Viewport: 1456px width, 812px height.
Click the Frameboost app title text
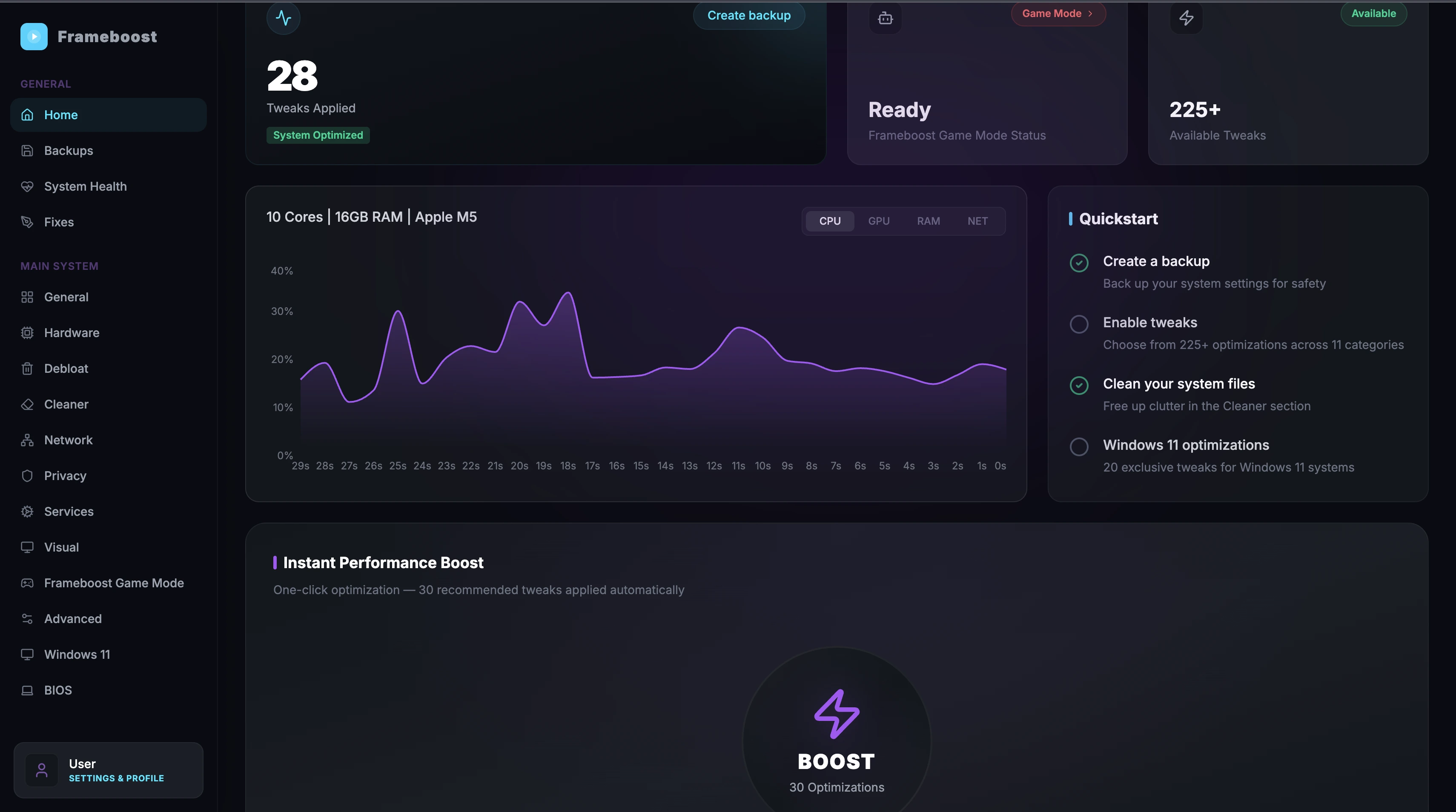pyautogui.click(x=107, y=37)
